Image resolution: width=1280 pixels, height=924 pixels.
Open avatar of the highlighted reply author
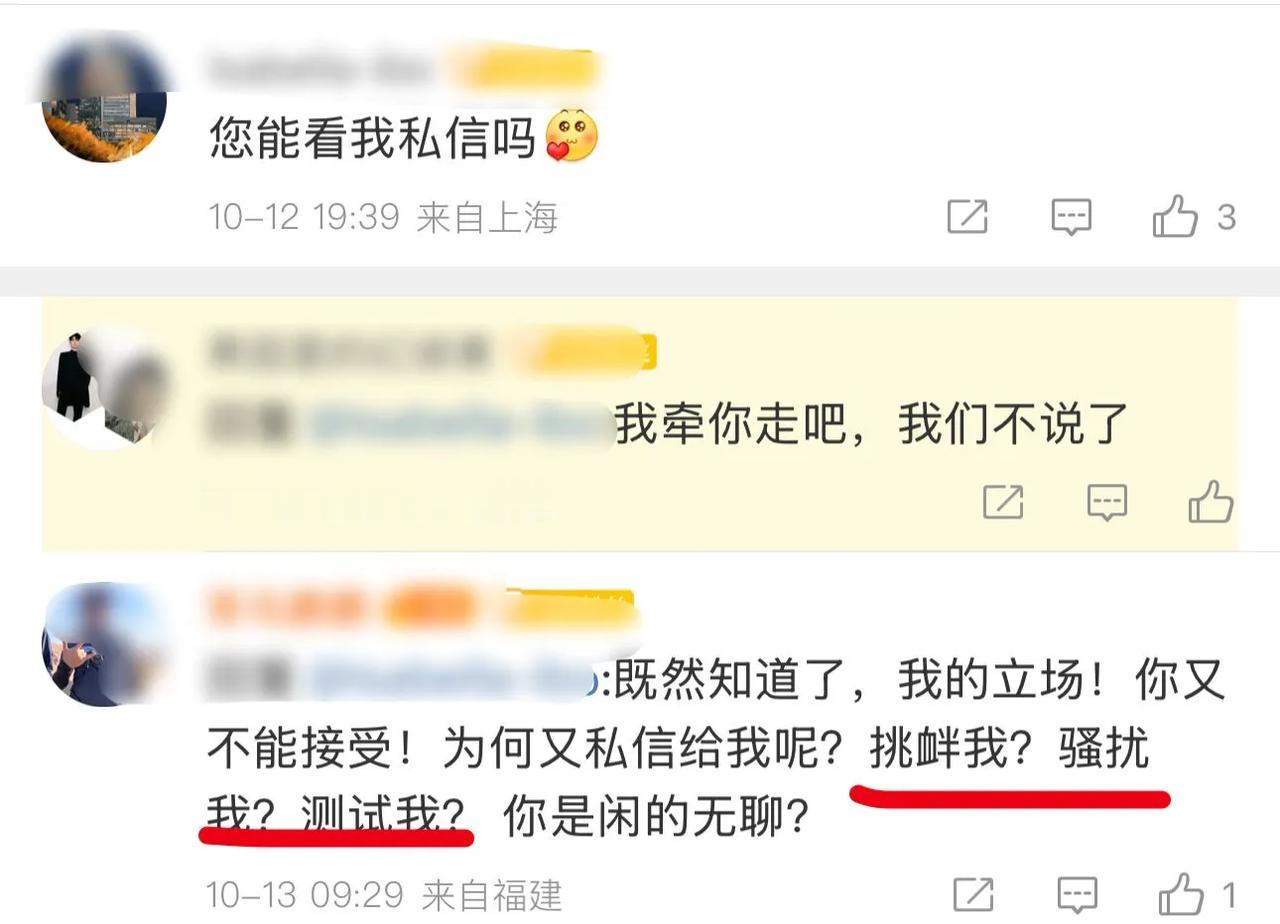tap(105, 386)
